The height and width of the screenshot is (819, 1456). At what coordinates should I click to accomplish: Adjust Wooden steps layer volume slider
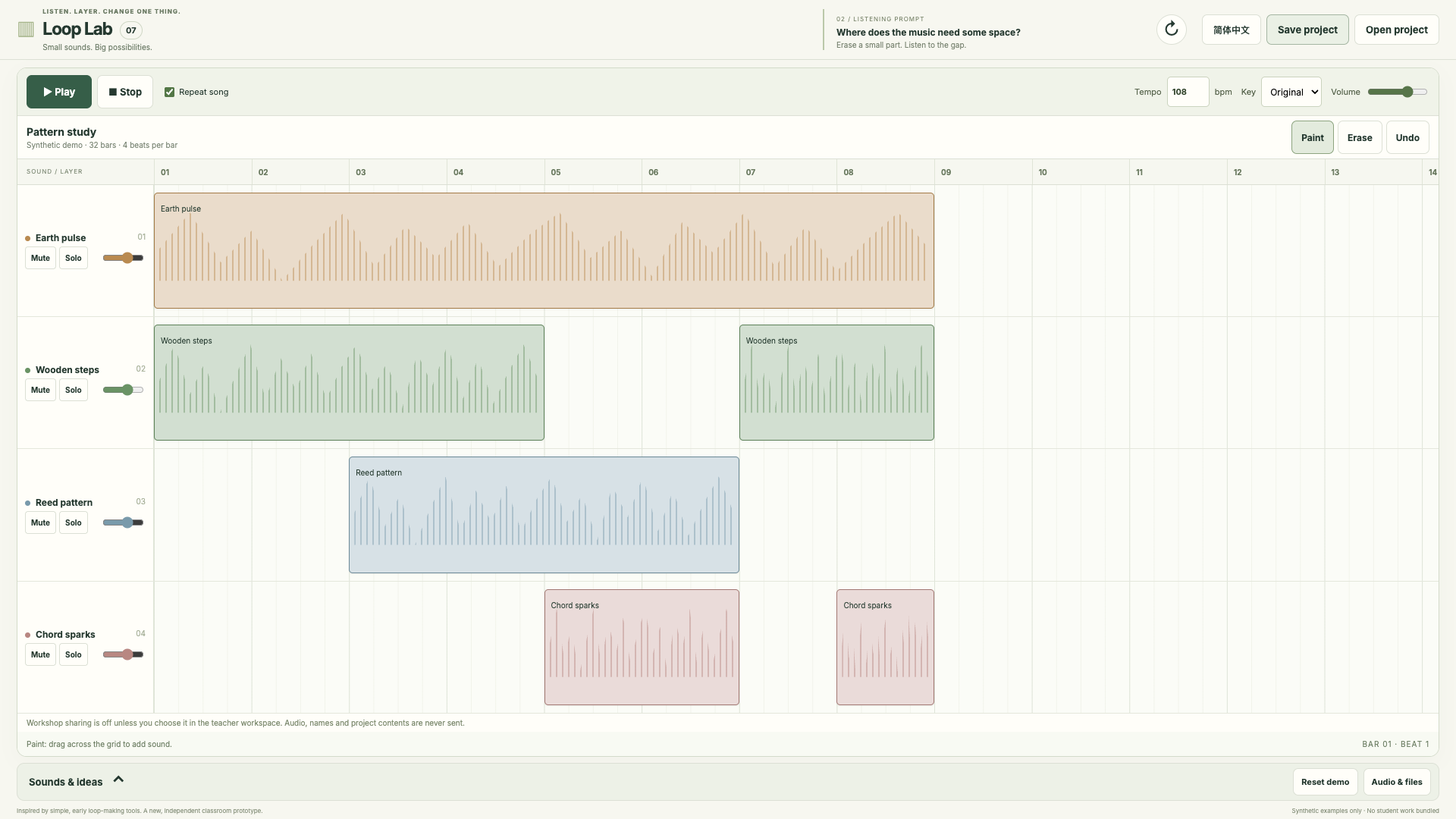123,390
